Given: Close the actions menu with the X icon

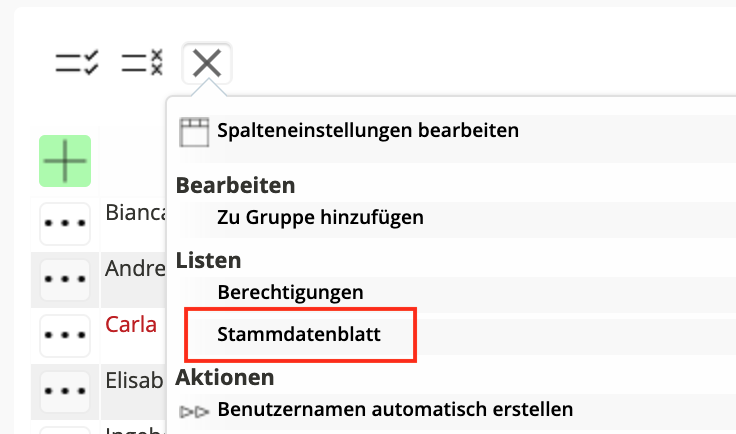Looking at the screenshot, I should [x=207, y=64].
